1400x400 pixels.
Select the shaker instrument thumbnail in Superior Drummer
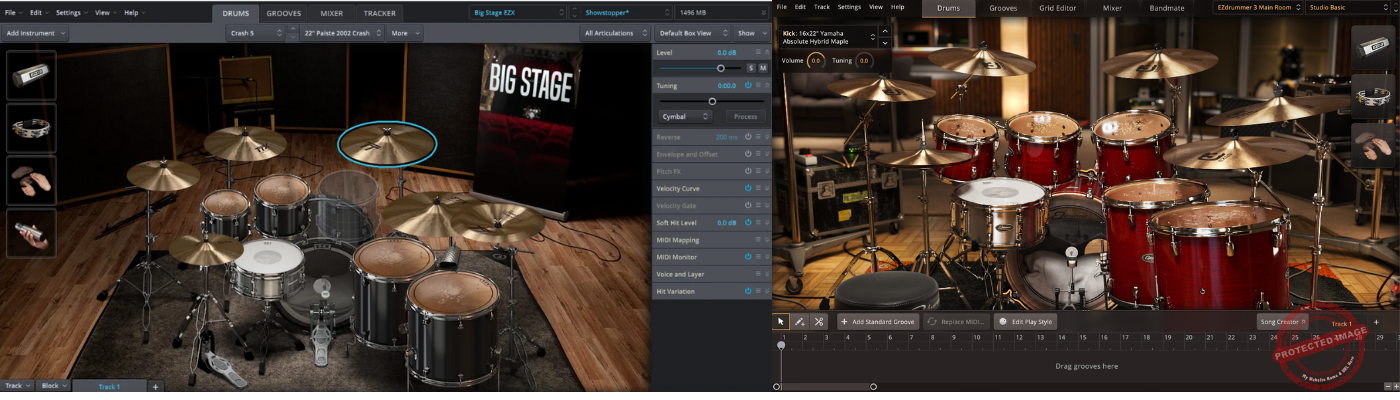tap(31, 75)
